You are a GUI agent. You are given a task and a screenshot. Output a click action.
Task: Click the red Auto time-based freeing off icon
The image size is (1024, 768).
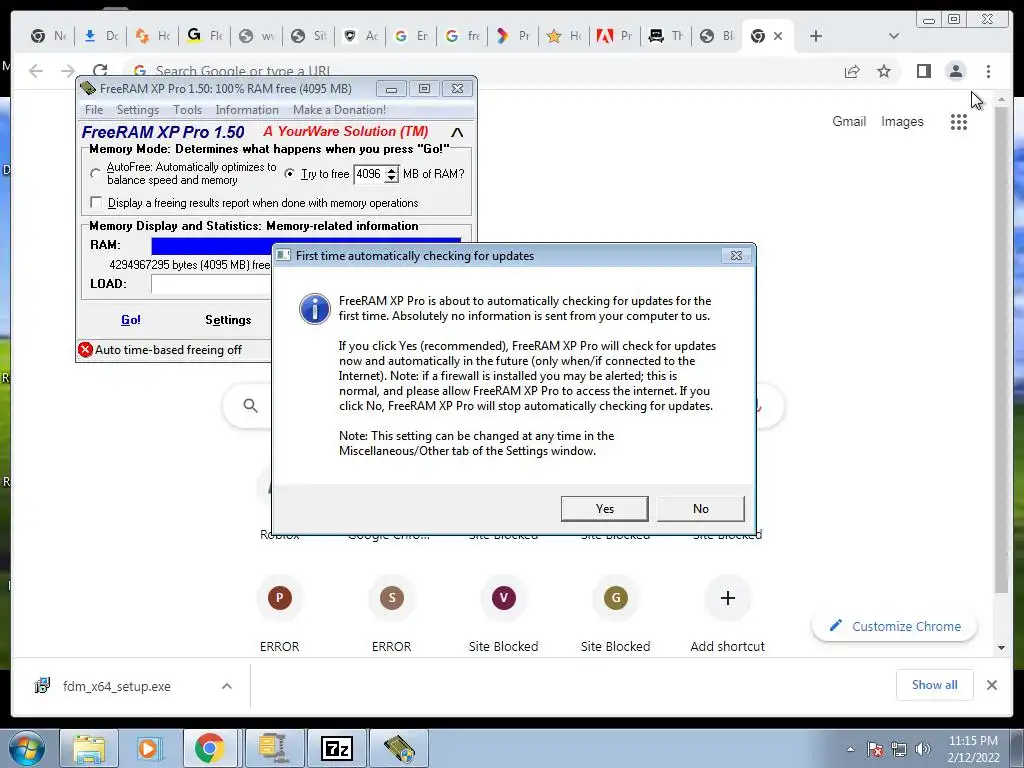86,349
